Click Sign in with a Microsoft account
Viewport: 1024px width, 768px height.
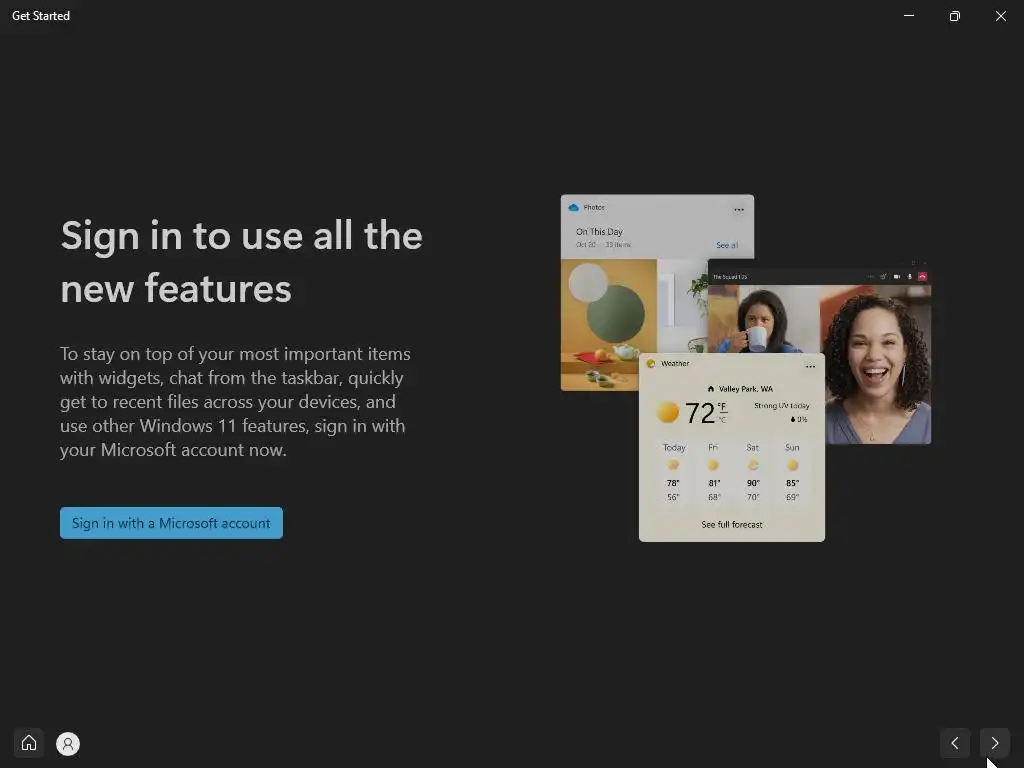[171, 523]
